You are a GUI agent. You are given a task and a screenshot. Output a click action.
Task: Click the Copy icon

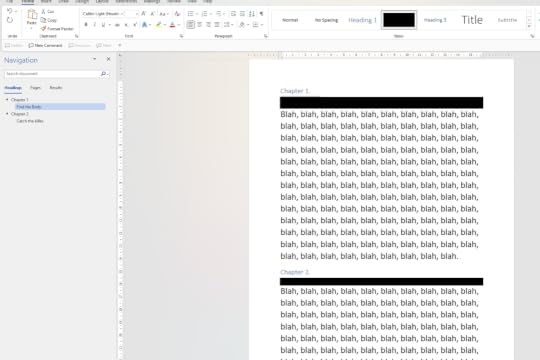point(43,20)
